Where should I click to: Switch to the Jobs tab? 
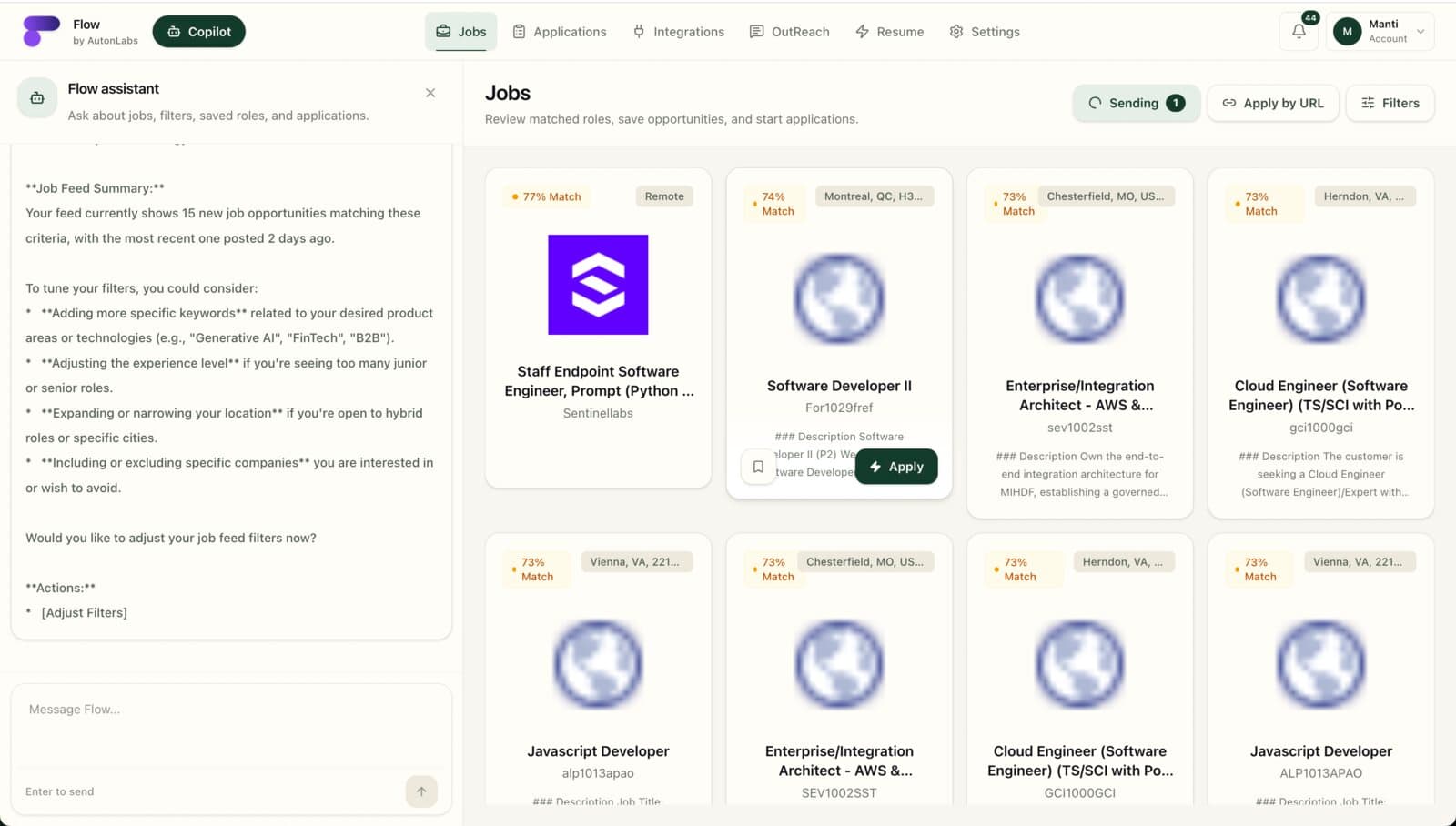click(460, 31)
